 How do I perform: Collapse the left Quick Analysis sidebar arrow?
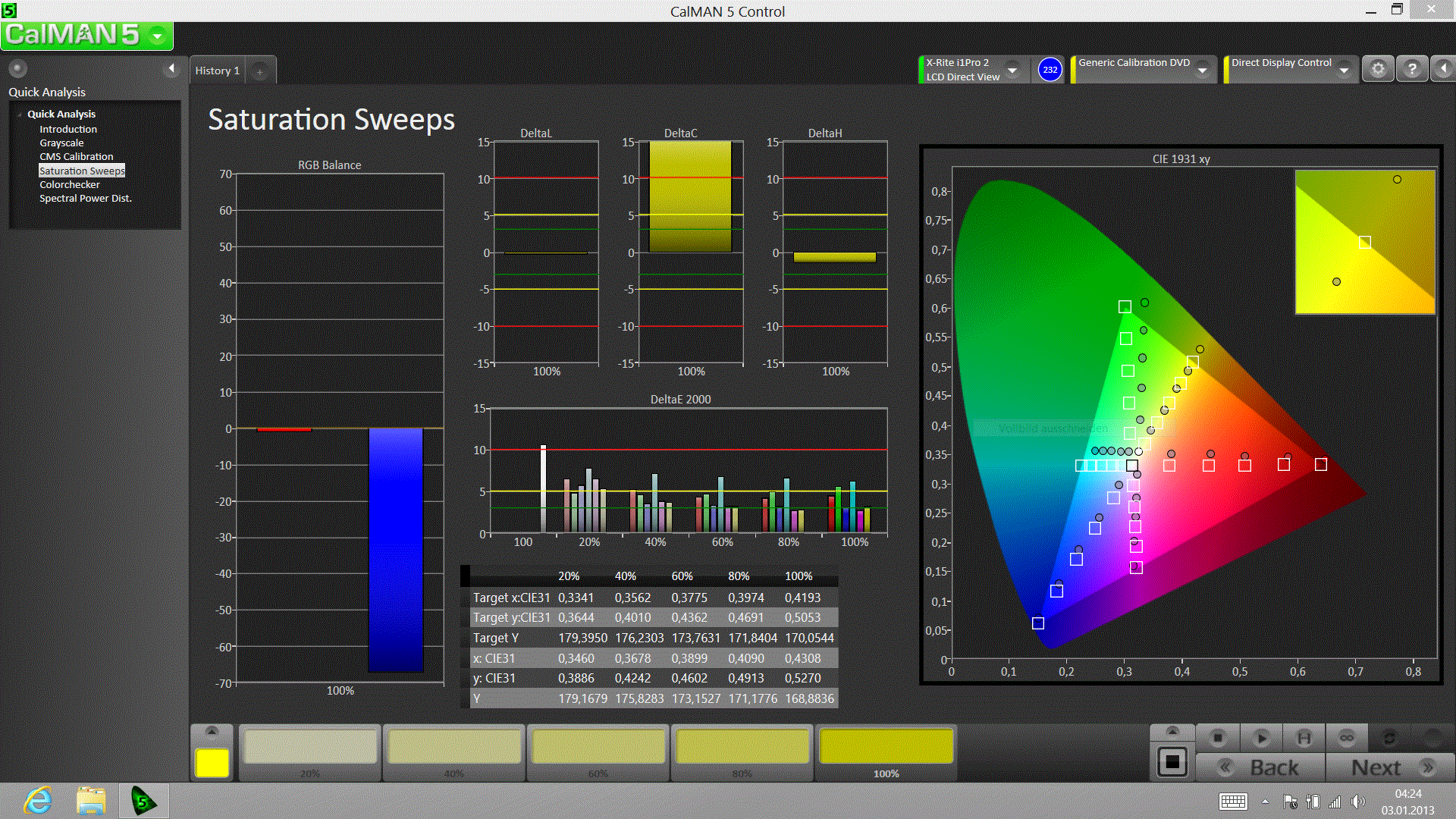click(x=171, y=69)
